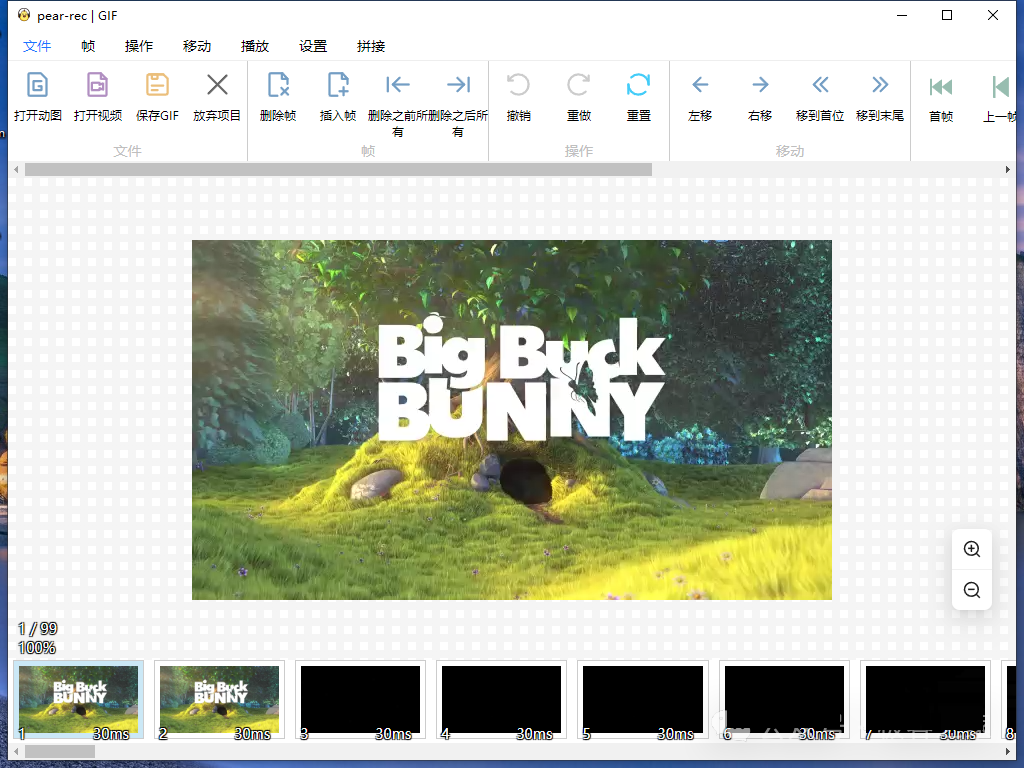Select the frame 2 thumbnail

[x=219, y=699]
